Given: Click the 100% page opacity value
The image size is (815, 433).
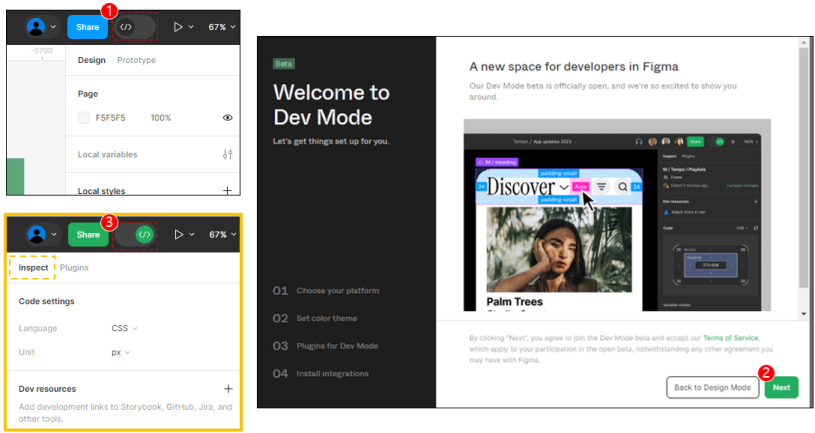Looking at the screenshot, I should [x=161, y=118].
